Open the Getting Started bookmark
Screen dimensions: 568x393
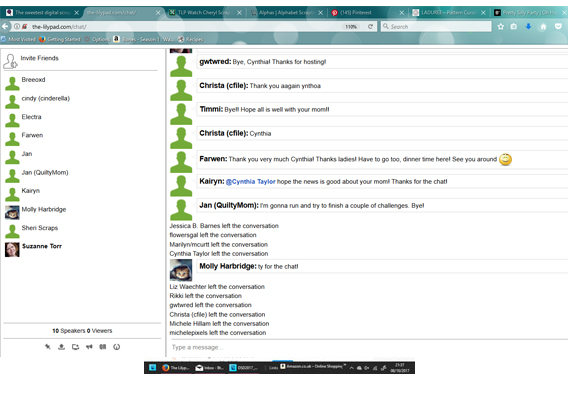tap(60, 39)
